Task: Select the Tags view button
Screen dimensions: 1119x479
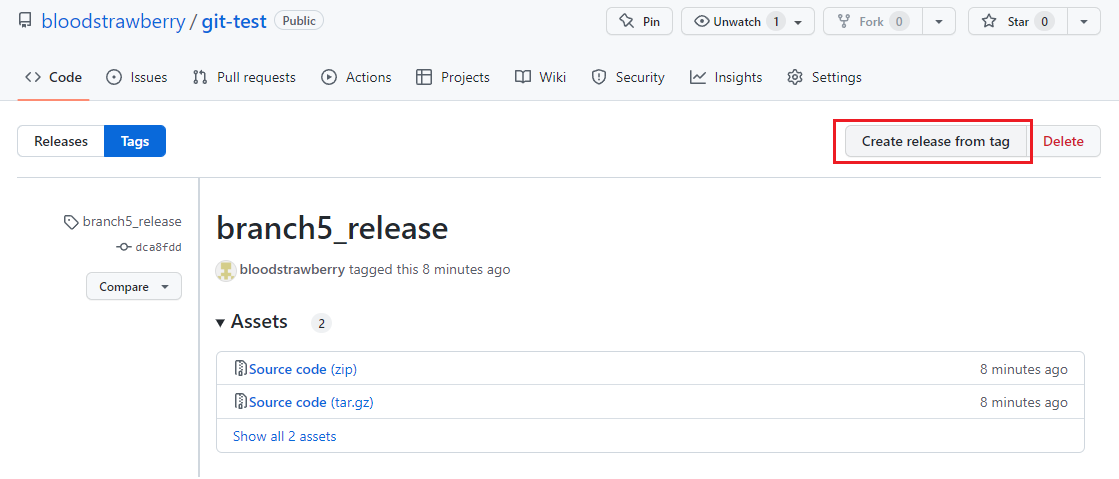Action: coord(135,141)
